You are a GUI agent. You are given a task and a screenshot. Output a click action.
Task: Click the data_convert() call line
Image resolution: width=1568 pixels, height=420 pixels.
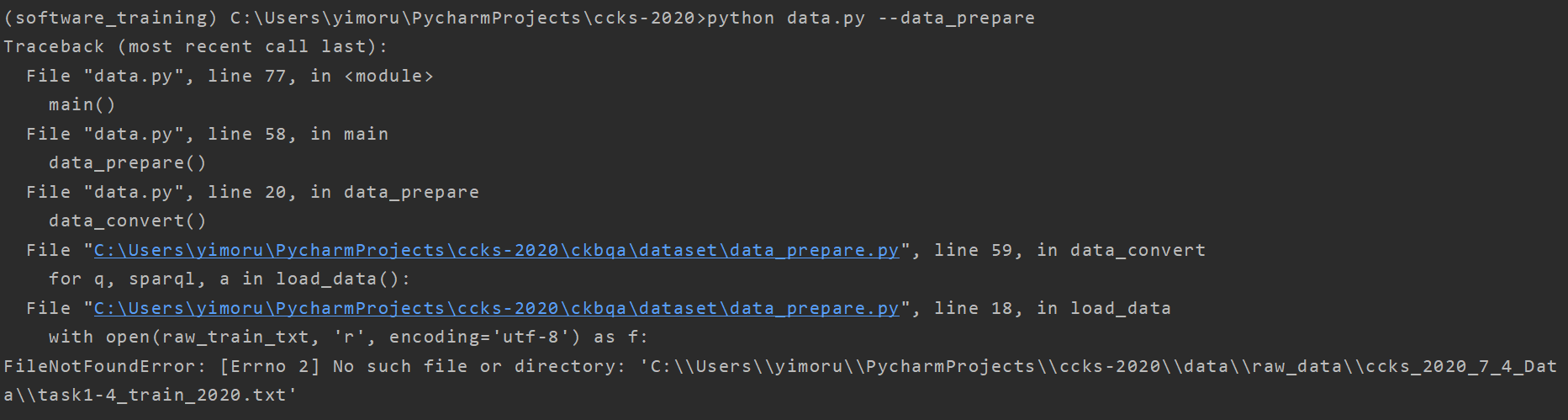[x=127, y=221]
